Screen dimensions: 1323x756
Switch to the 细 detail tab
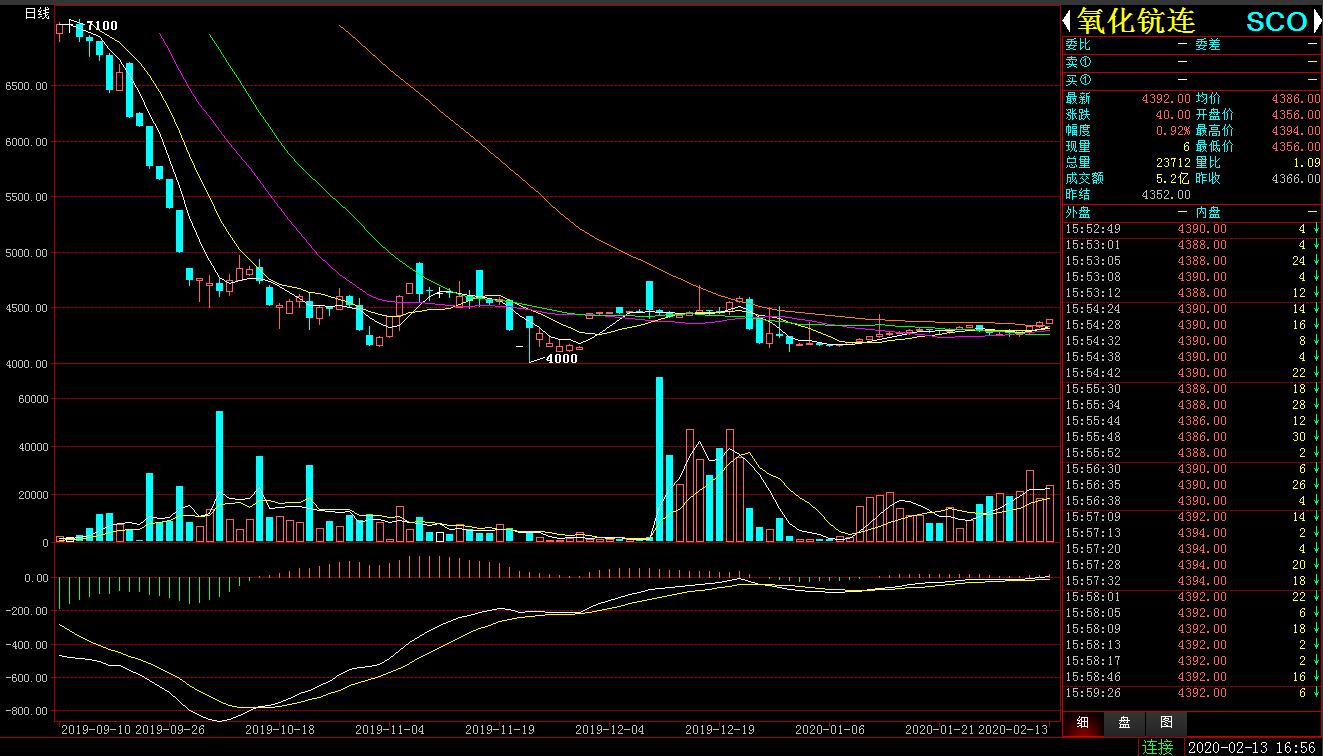point(1082,723)
